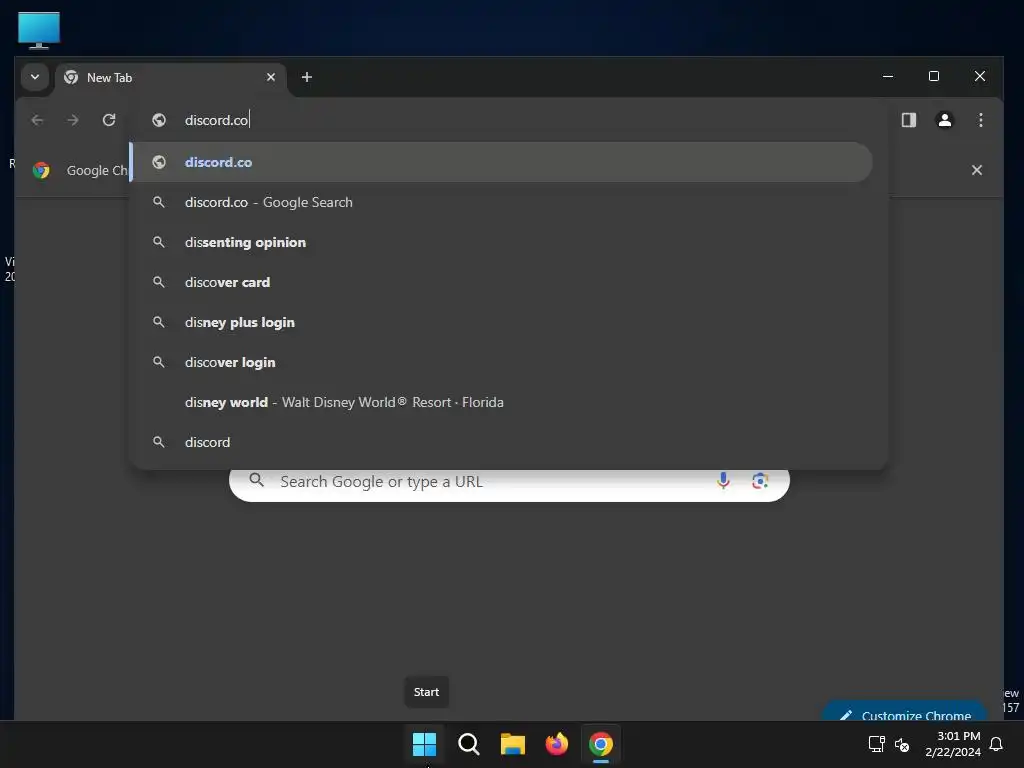Open the Chrome profile icon
1024x768 pixels.
944,120
